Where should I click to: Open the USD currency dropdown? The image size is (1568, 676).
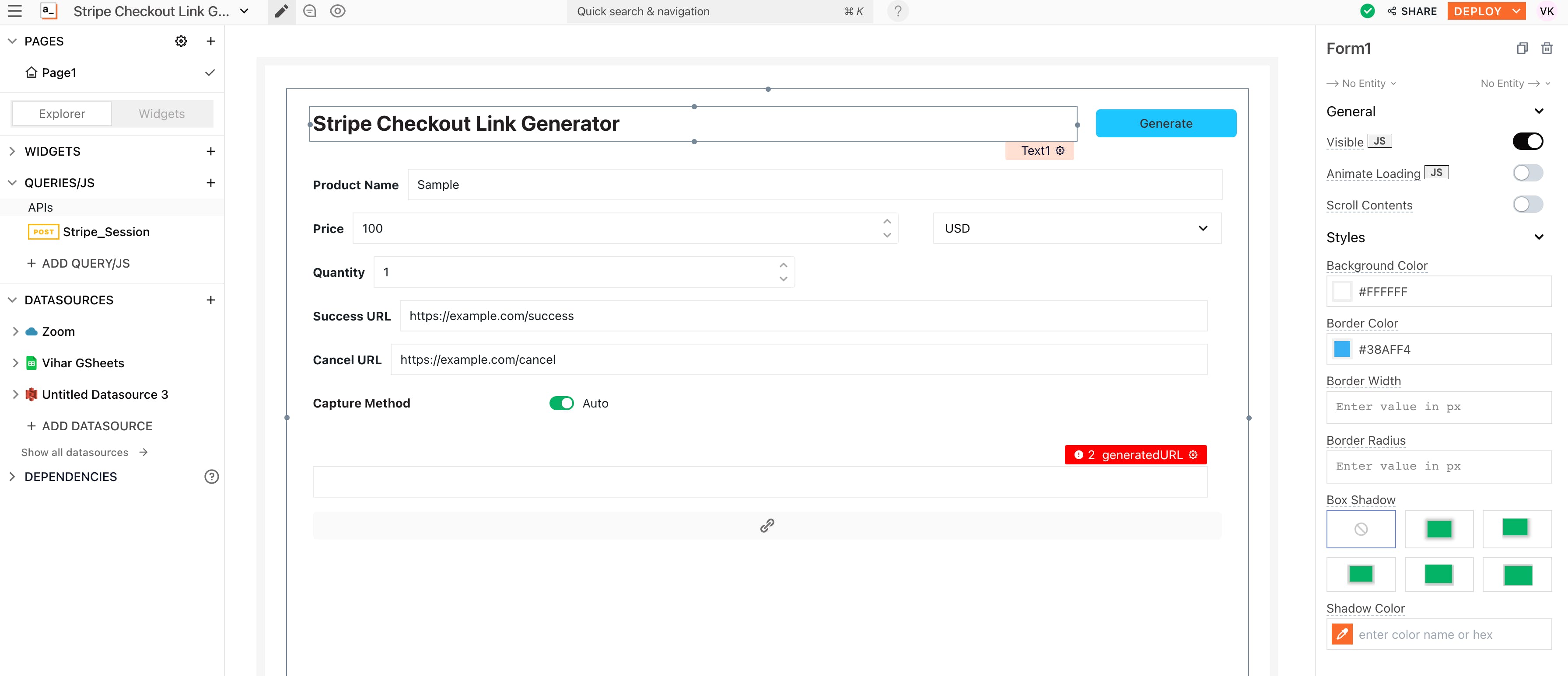click(x=1076, y=229)
